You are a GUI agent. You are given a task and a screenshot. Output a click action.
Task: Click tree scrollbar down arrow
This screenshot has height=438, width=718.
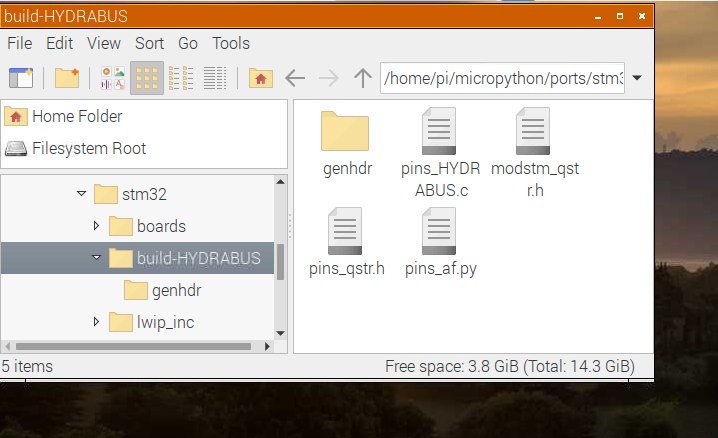coord(281,333)
